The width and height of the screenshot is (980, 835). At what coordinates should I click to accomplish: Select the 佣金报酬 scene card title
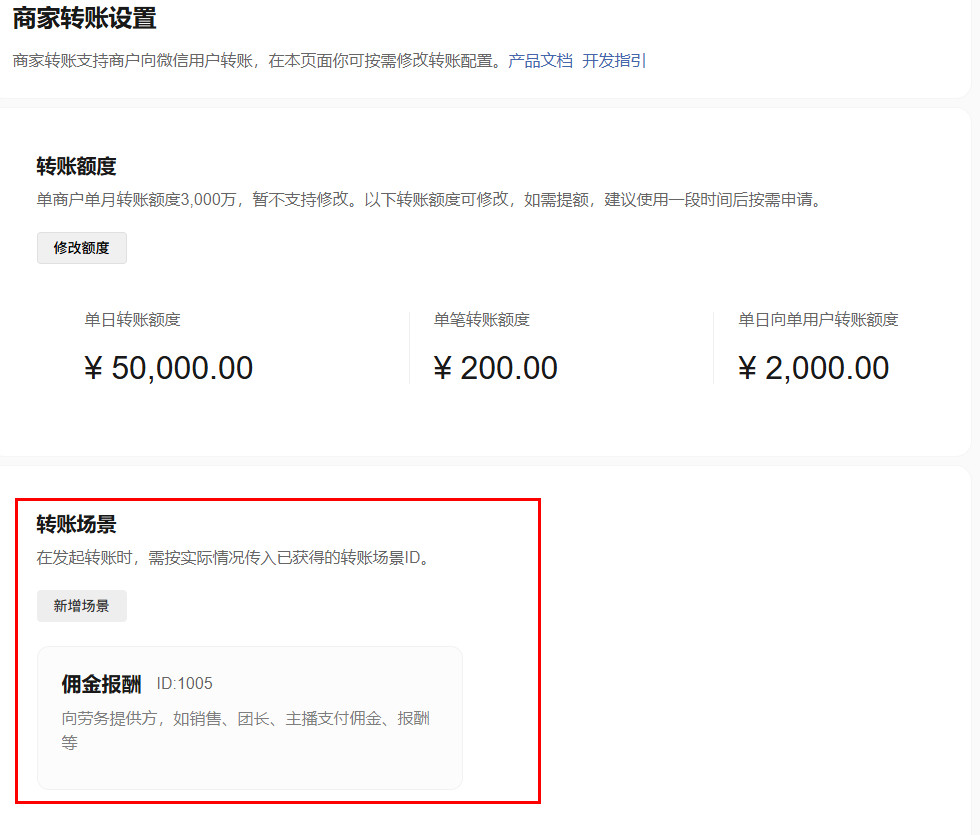(101, 684)
